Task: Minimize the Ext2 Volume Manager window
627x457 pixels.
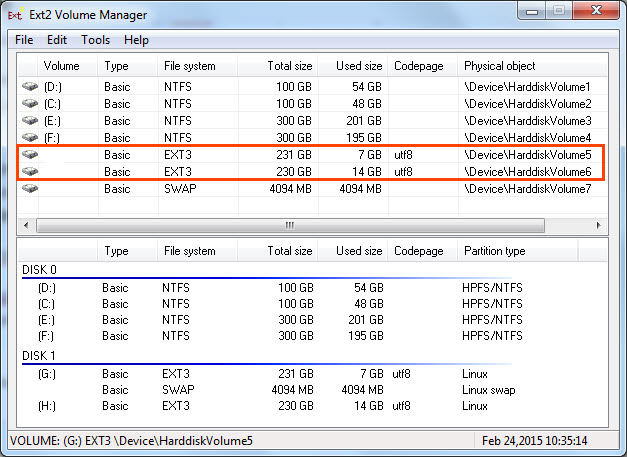Action: [x=532, y=11]
